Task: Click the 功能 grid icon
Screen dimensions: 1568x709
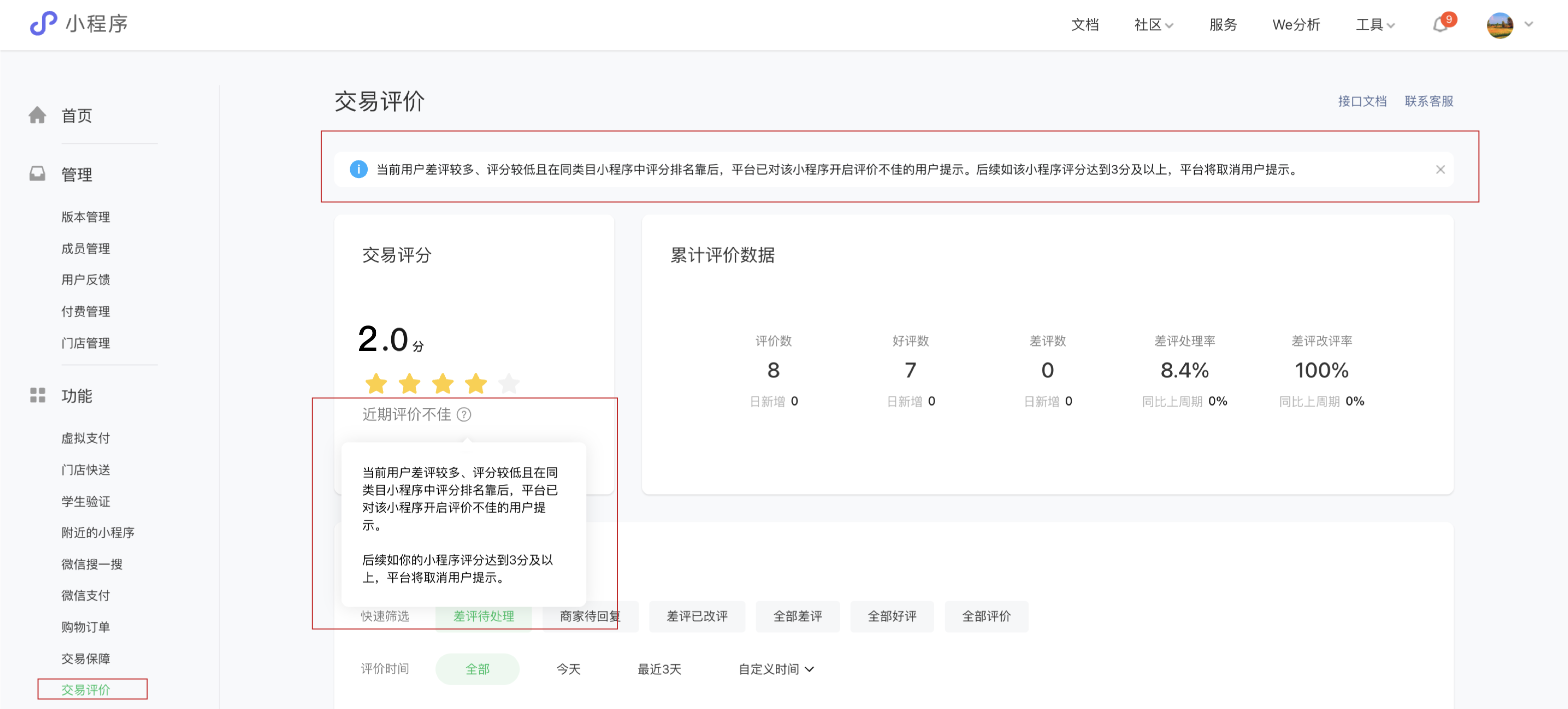Action: (x=37, y=395)
